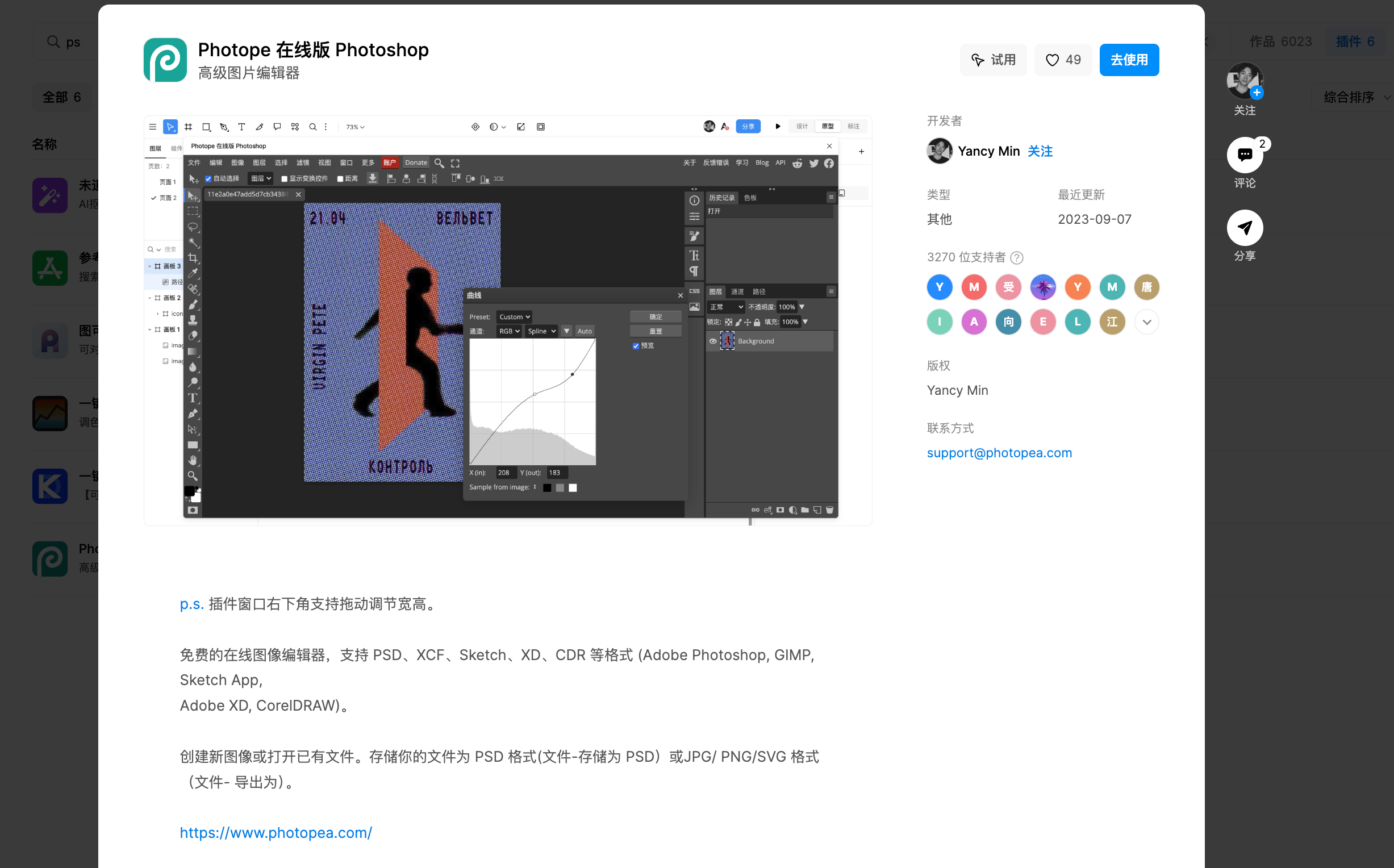Open the 73% zoom dropdown

pos(355,127)
